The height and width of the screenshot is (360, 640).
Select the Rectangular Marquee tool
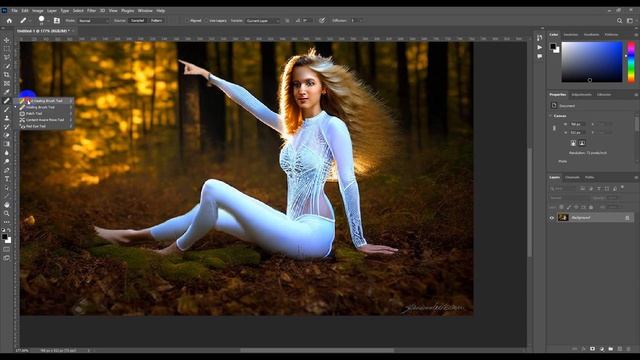(x=7, y=49)
